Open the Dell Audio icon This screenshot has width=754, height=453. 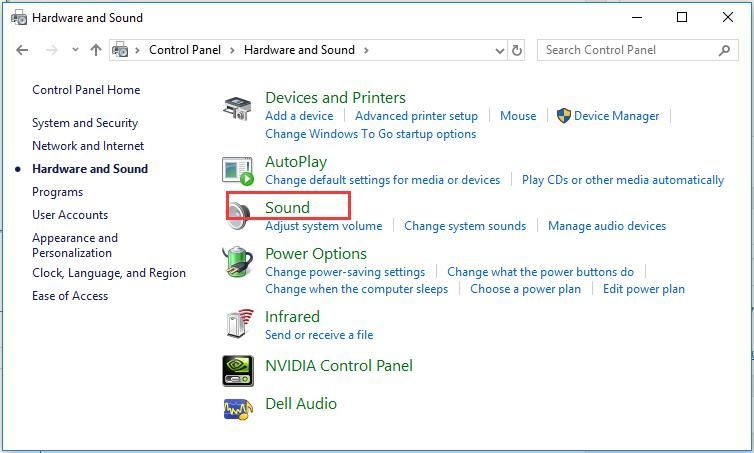click(238, 409)
